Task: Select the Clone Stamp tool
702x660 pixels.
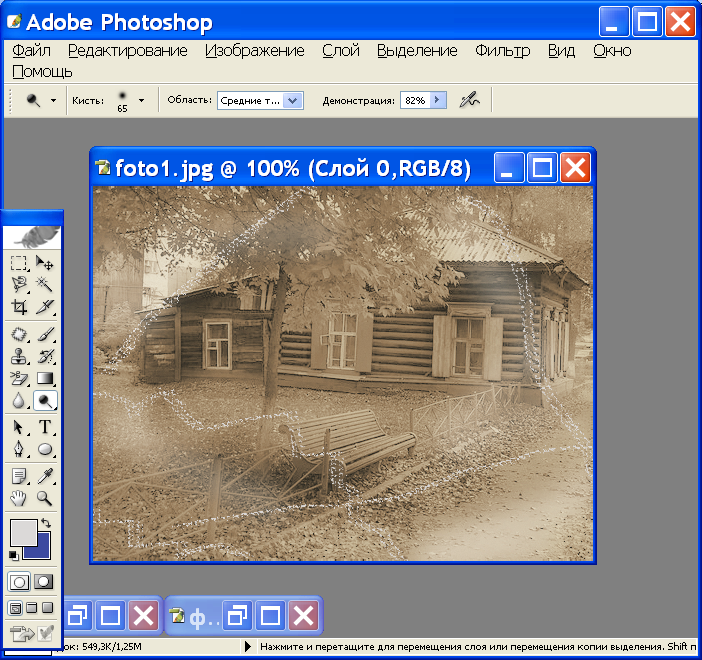Action: tap(18, 356)
